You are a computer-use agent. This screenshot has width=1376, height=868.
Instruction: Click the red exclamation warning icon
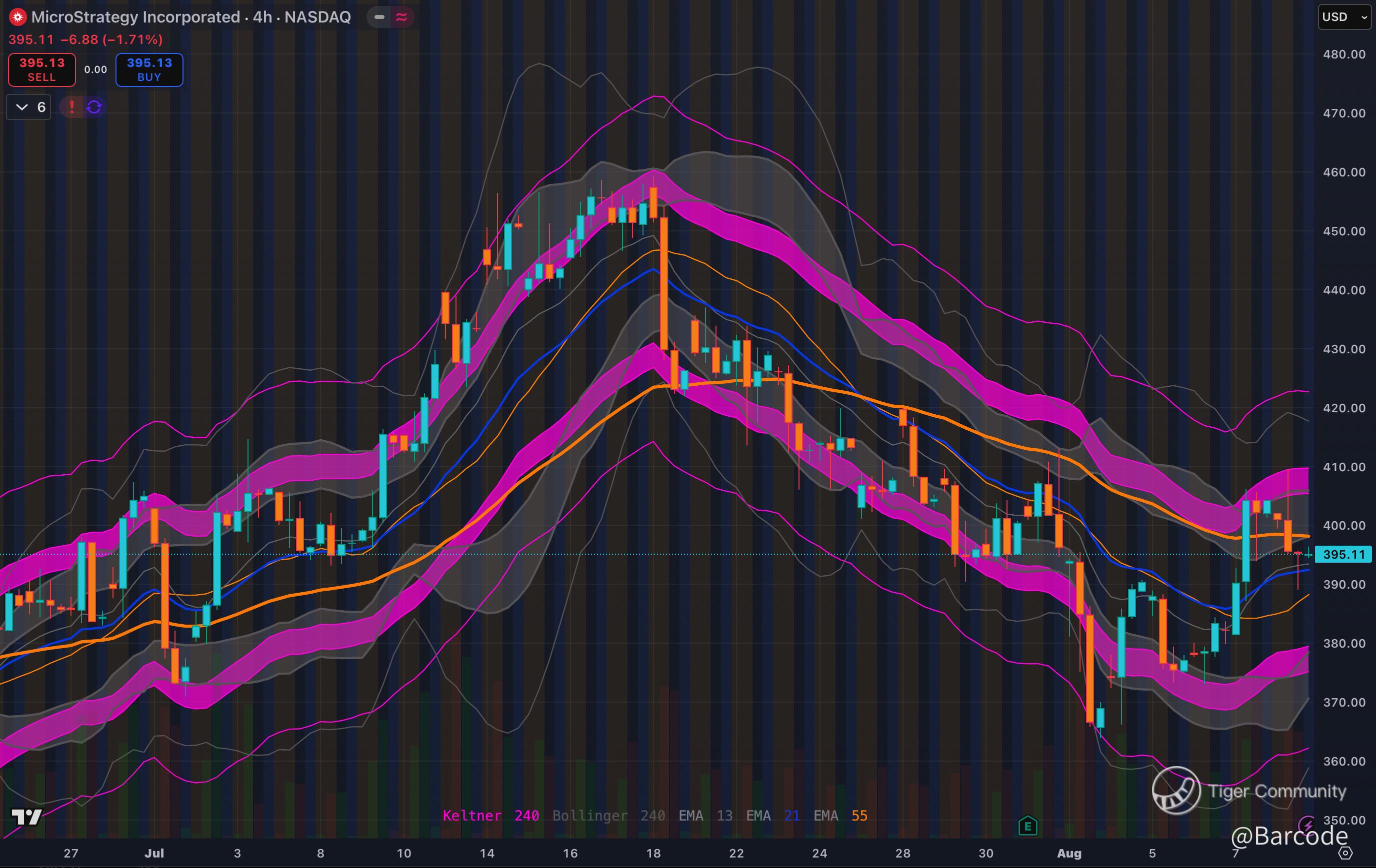click(x=72, y=107)
